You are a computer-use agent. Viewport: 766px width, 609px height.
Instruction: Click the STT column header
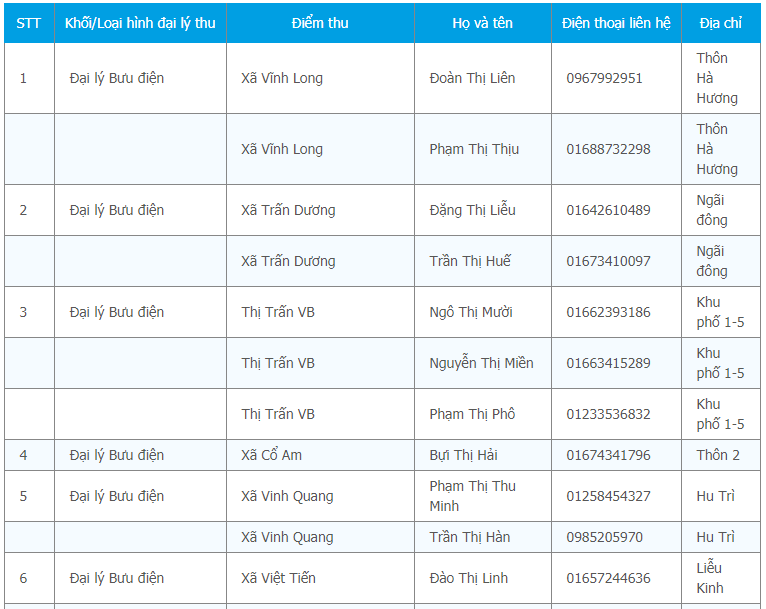point(29,22)
